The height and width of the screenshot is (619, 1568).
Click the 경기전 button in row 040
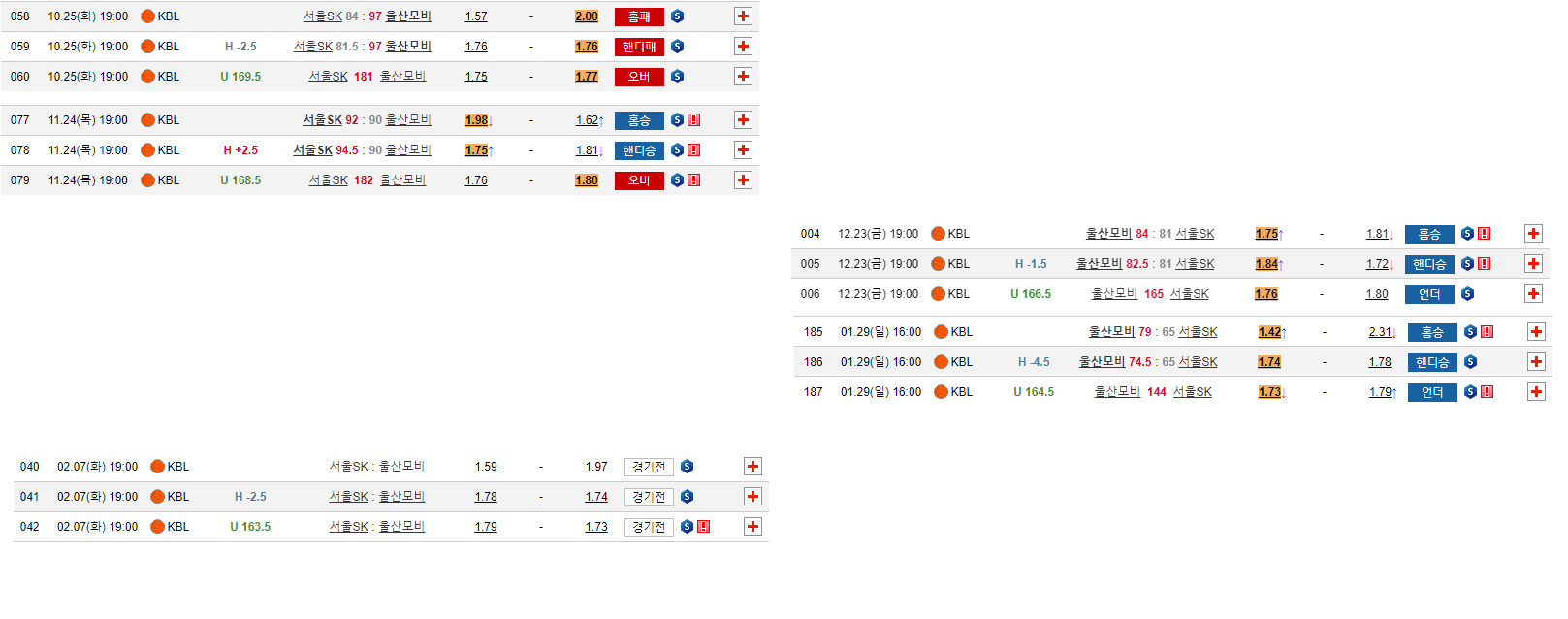tap(649, 467)
